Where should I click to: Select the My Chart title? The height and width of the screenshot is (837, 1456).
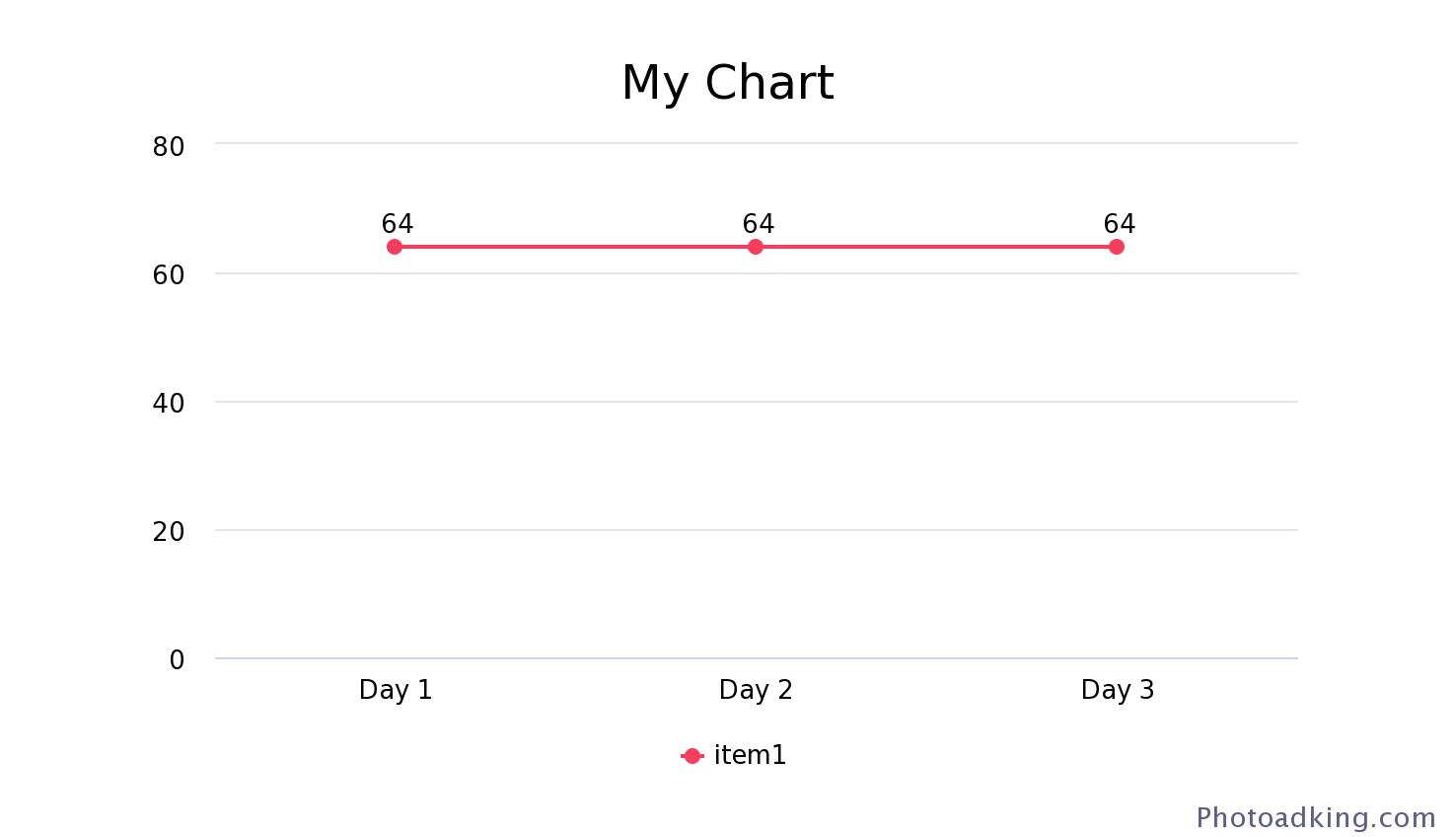(x=728, y=83)
